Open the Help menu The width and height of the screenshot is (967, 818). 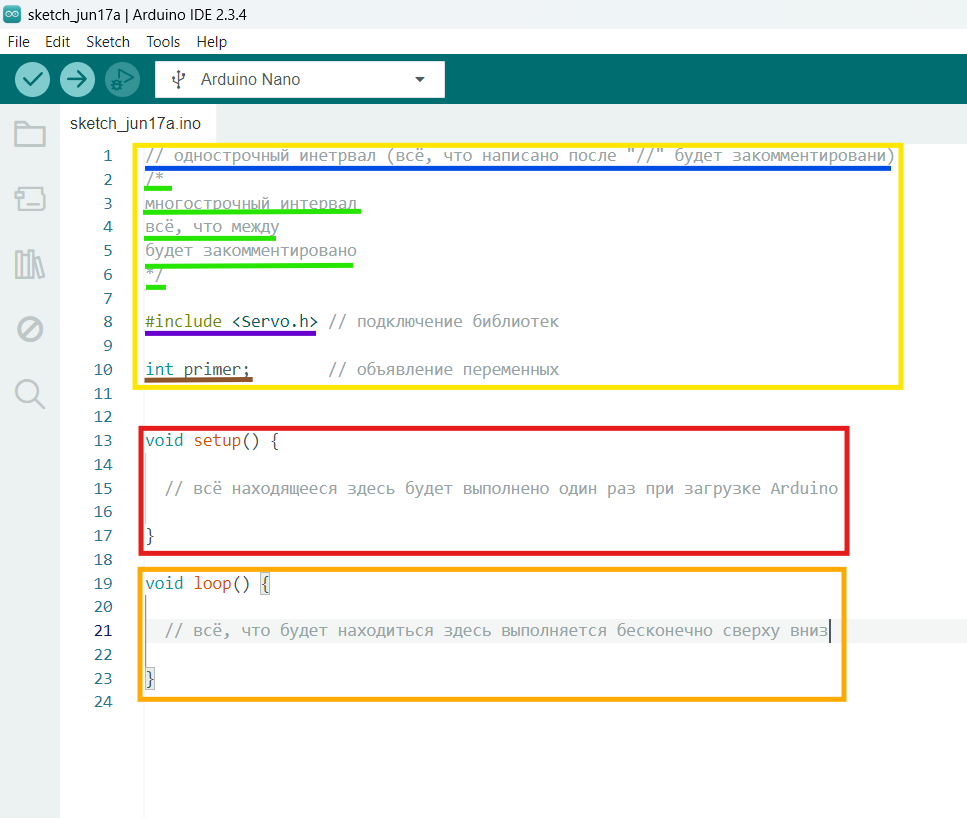(x=212, y=42)
